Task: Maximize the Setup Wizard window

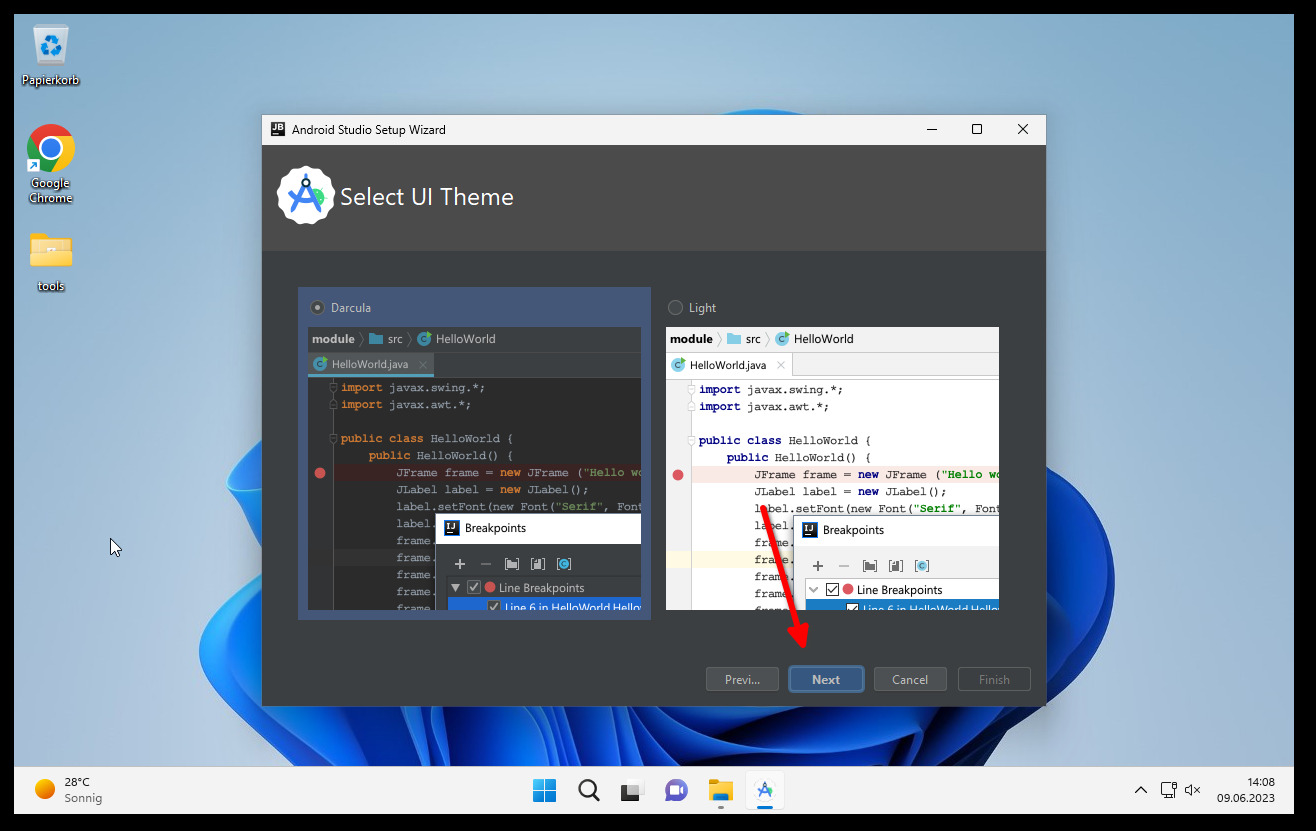Action: [977, 129]
